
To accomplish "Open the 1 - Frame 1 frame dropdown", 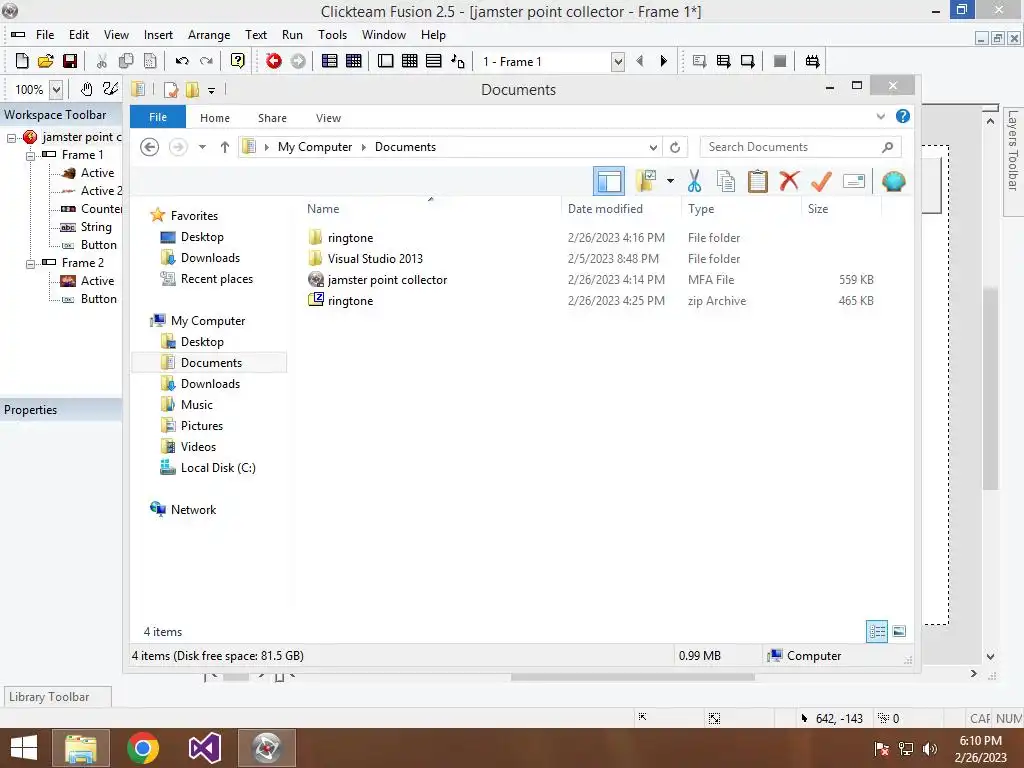I will point(618,62).
